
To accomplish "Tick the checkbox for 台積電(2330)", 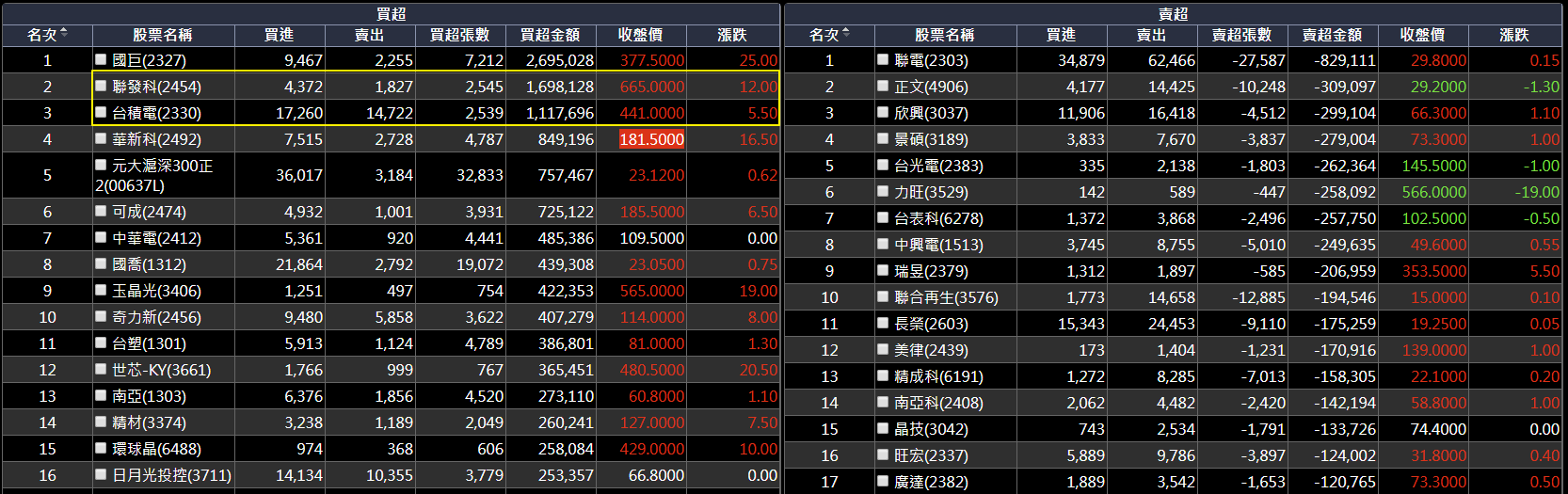I will [x=101, y=112].
